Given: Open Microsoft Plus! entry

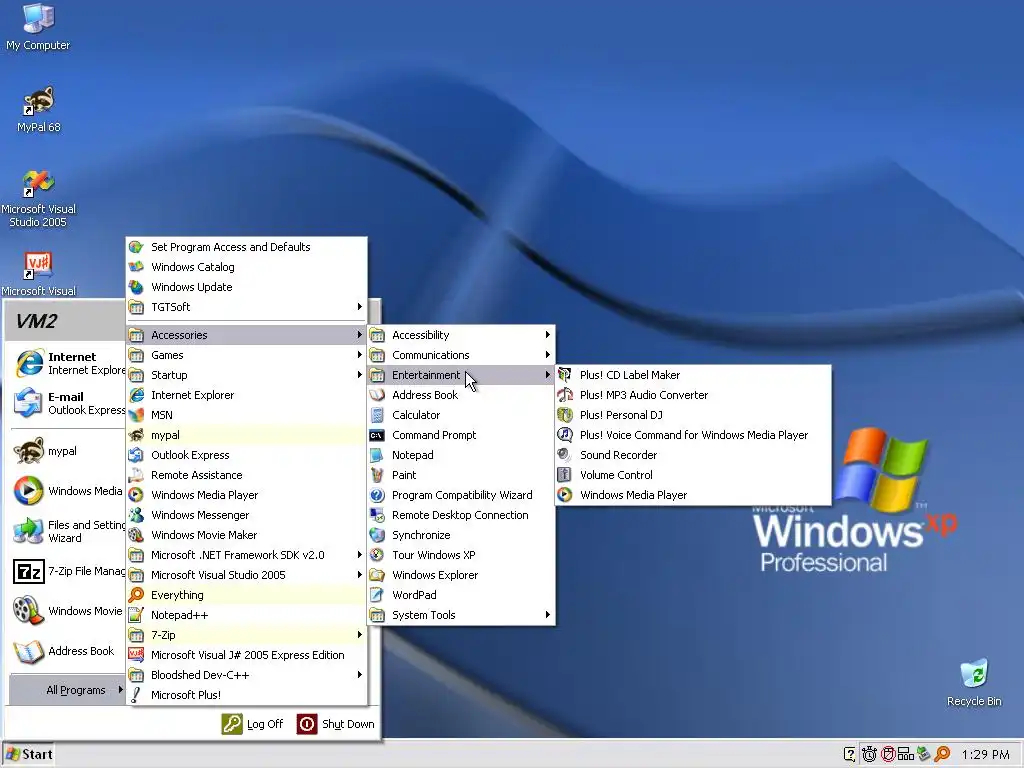Looking at the screenshot, I should click(246, 695).
